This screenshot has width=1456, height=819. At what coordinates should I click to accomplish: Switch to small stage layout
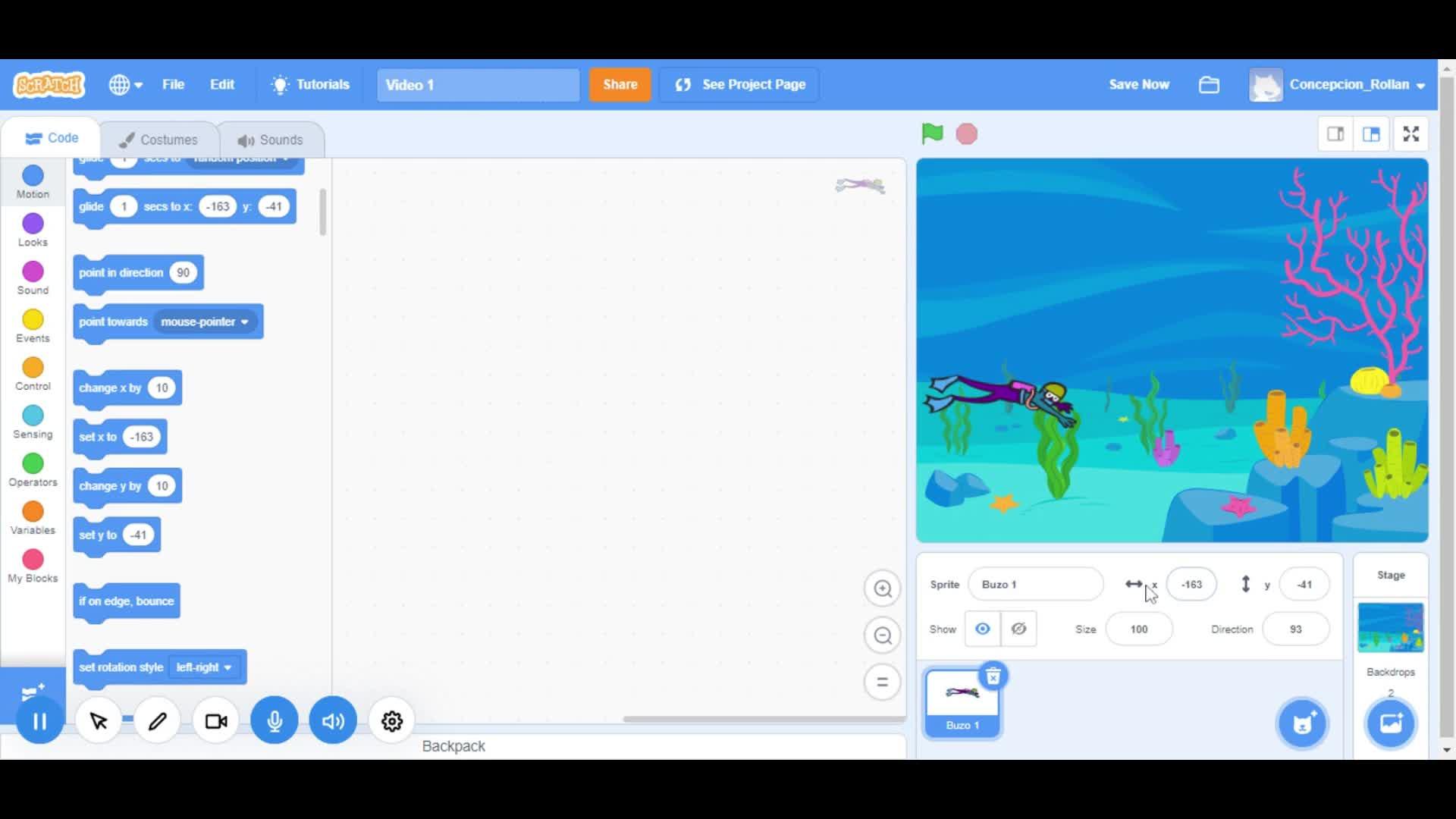pyautogui.click(x=1335, y=134)
